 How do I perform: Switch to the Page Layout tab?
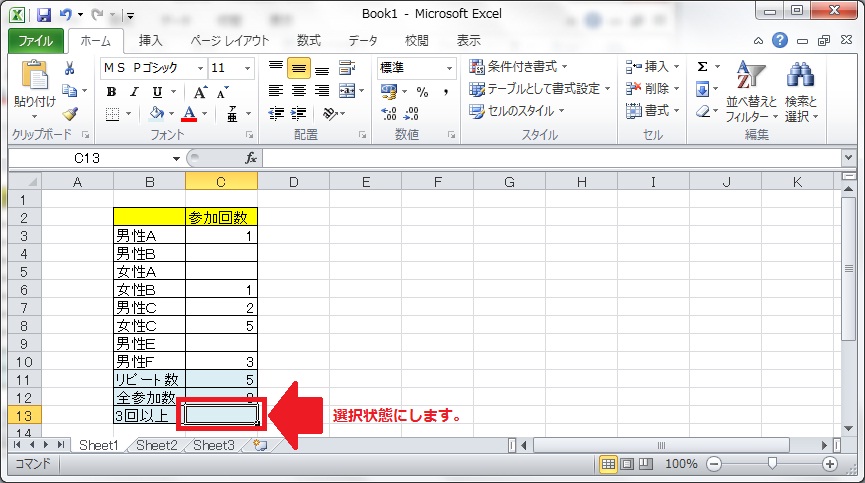click(x=229, y=40)
